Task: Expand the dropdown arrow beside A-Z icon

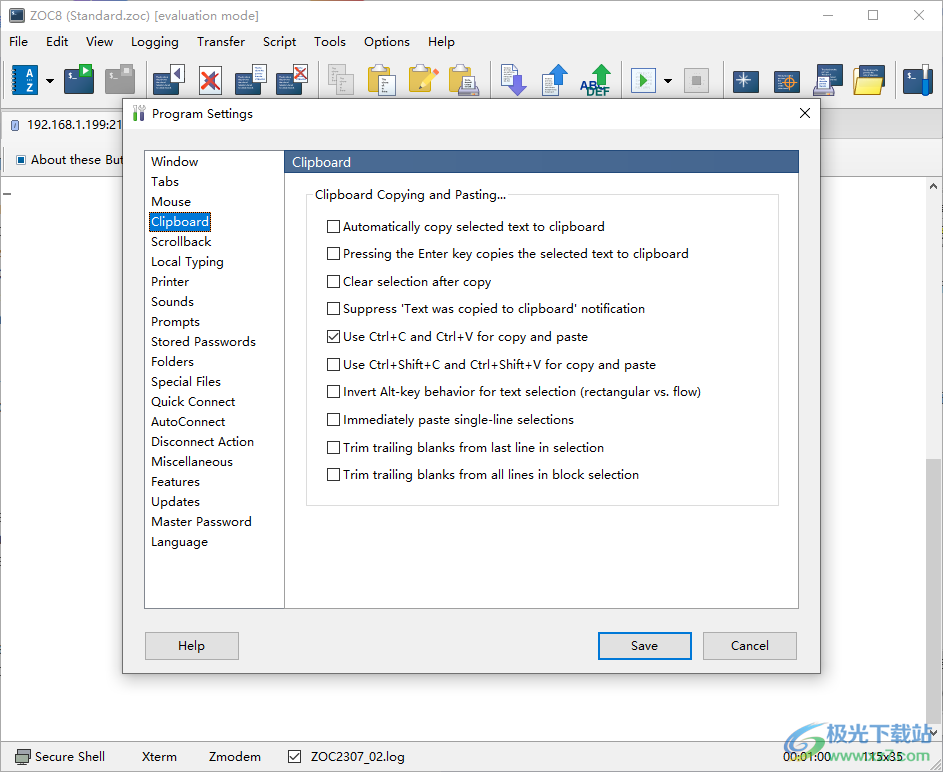Action: click(x=50, y=80)
